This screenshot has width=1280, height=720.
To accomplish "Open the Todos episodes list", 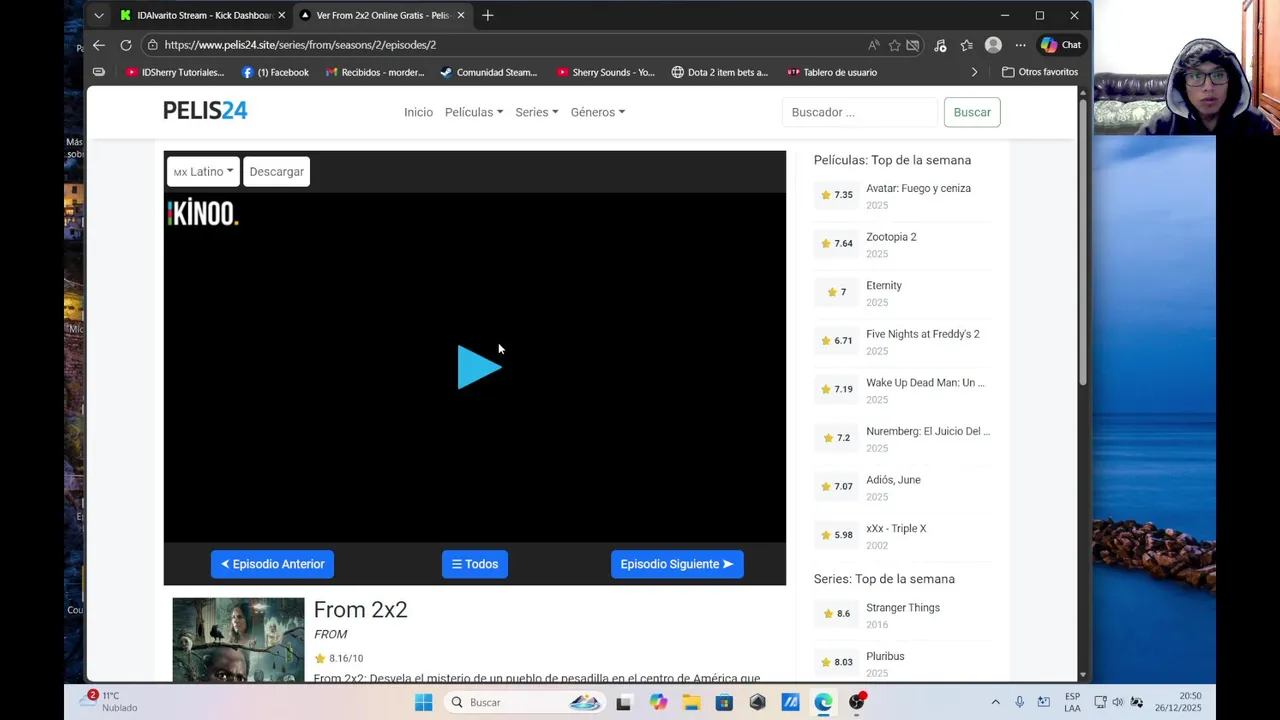I will point(475,564).
